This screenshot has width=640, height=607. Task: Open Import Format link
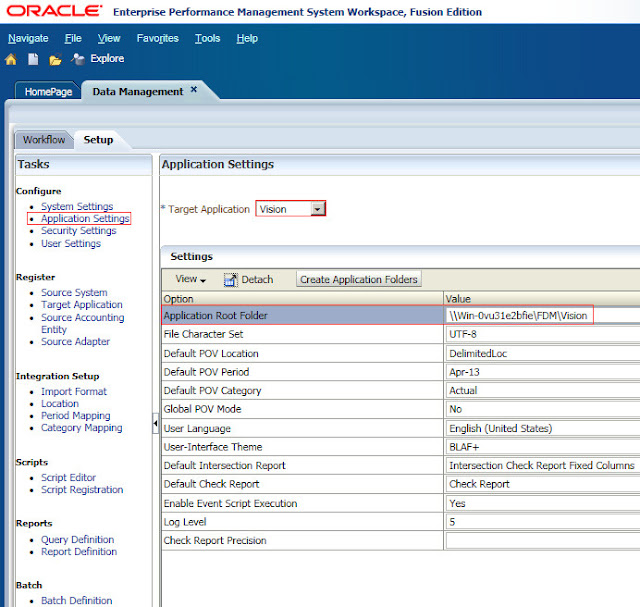click(x=73, y=391)
